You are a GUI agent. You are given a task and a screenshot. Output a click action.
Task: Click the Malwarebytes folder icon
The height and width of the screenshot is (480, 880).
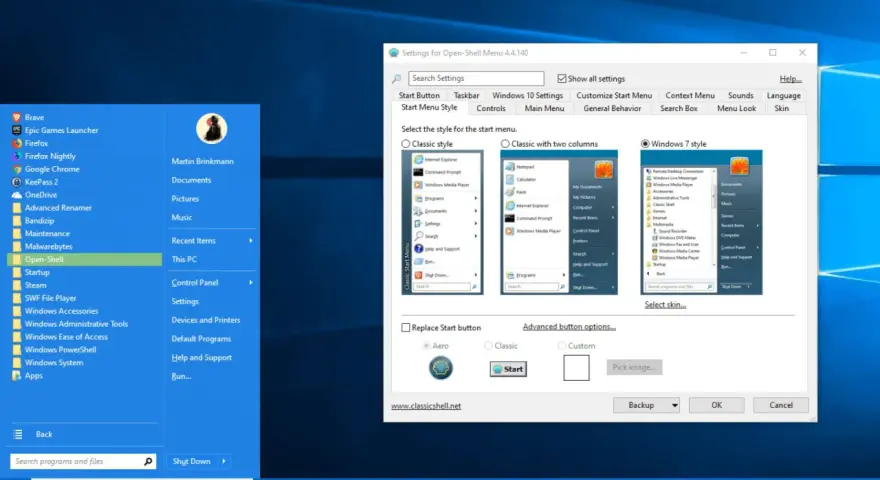[x=17, y=246]
